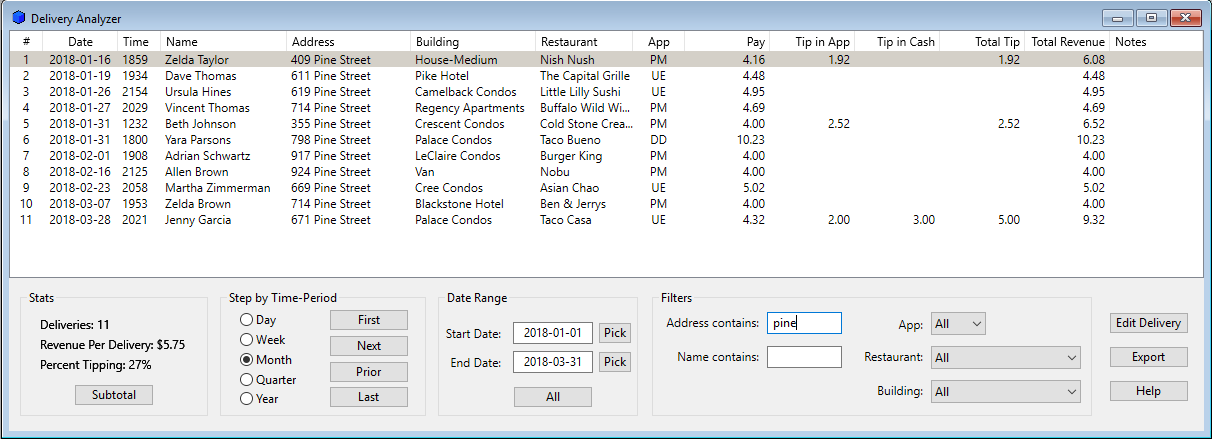Pick the Start Date from calendar
The height and width of the screenshot is (439, 1212).
[x=615, y=333]
